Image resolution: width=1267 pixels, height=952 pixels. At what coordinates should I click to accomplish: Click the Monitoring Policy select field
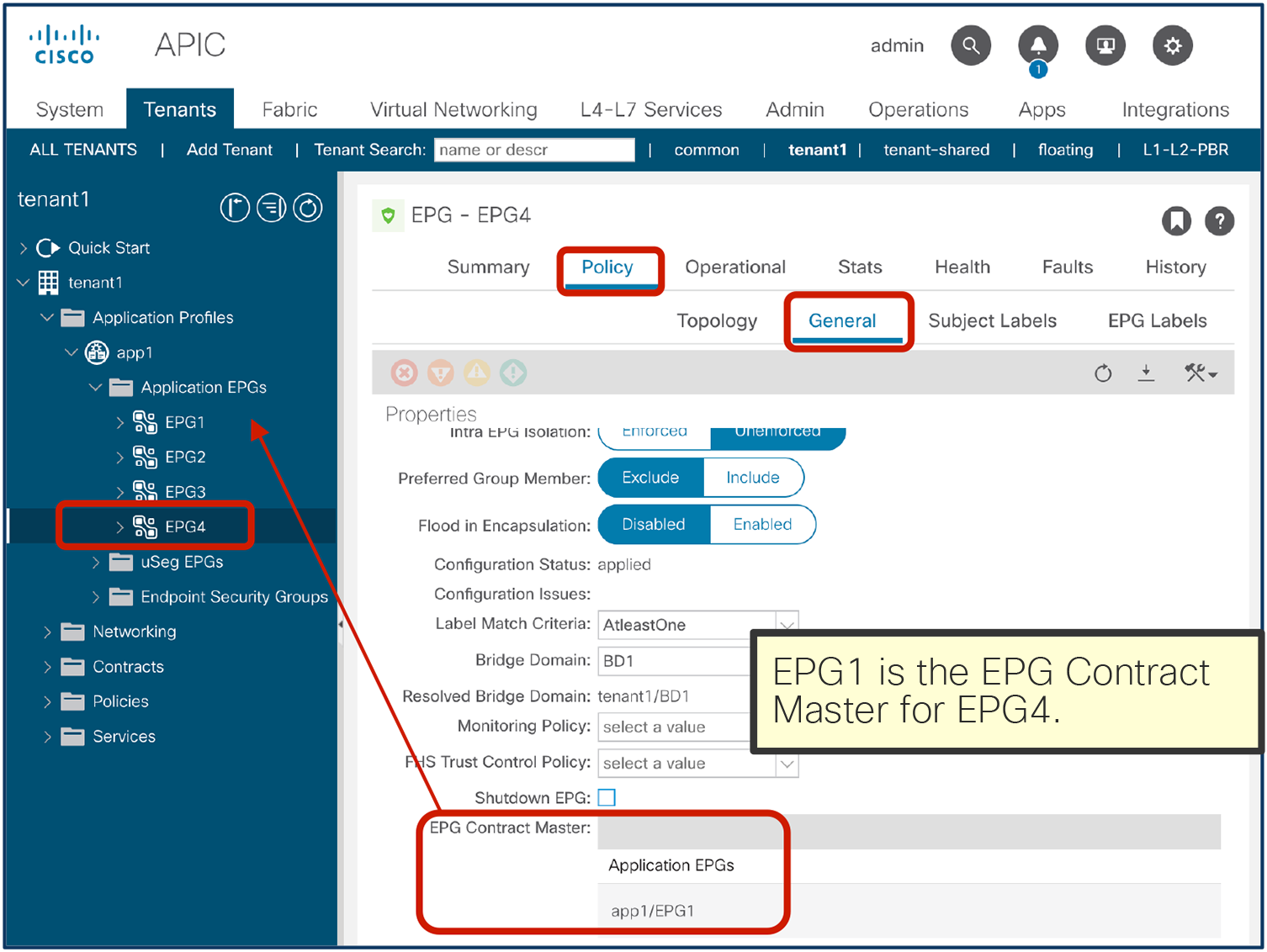click(674, 727)
